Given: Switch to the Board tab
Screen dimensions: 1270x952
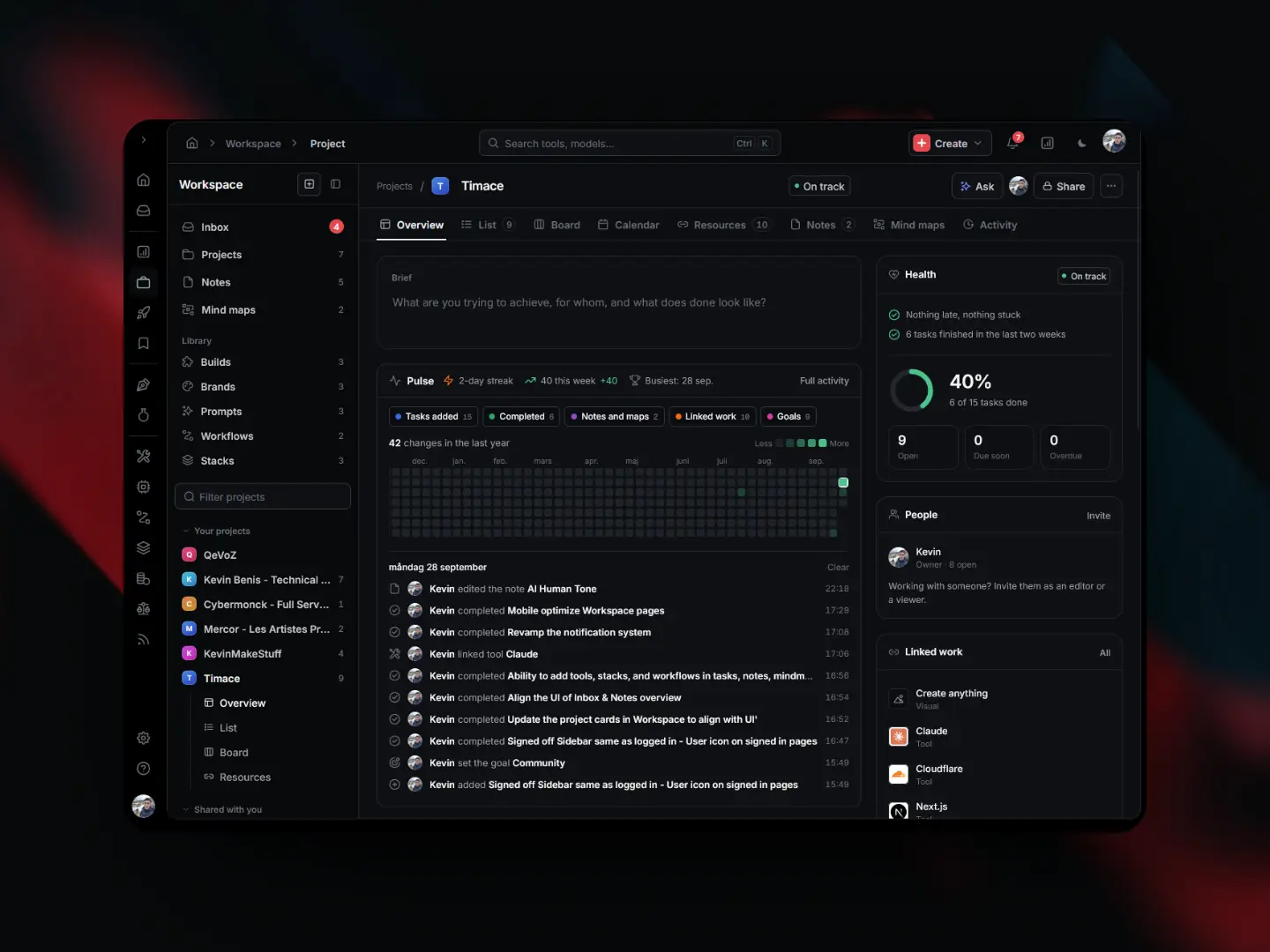Looking at the screenshot, I should [x=557, y=225].
